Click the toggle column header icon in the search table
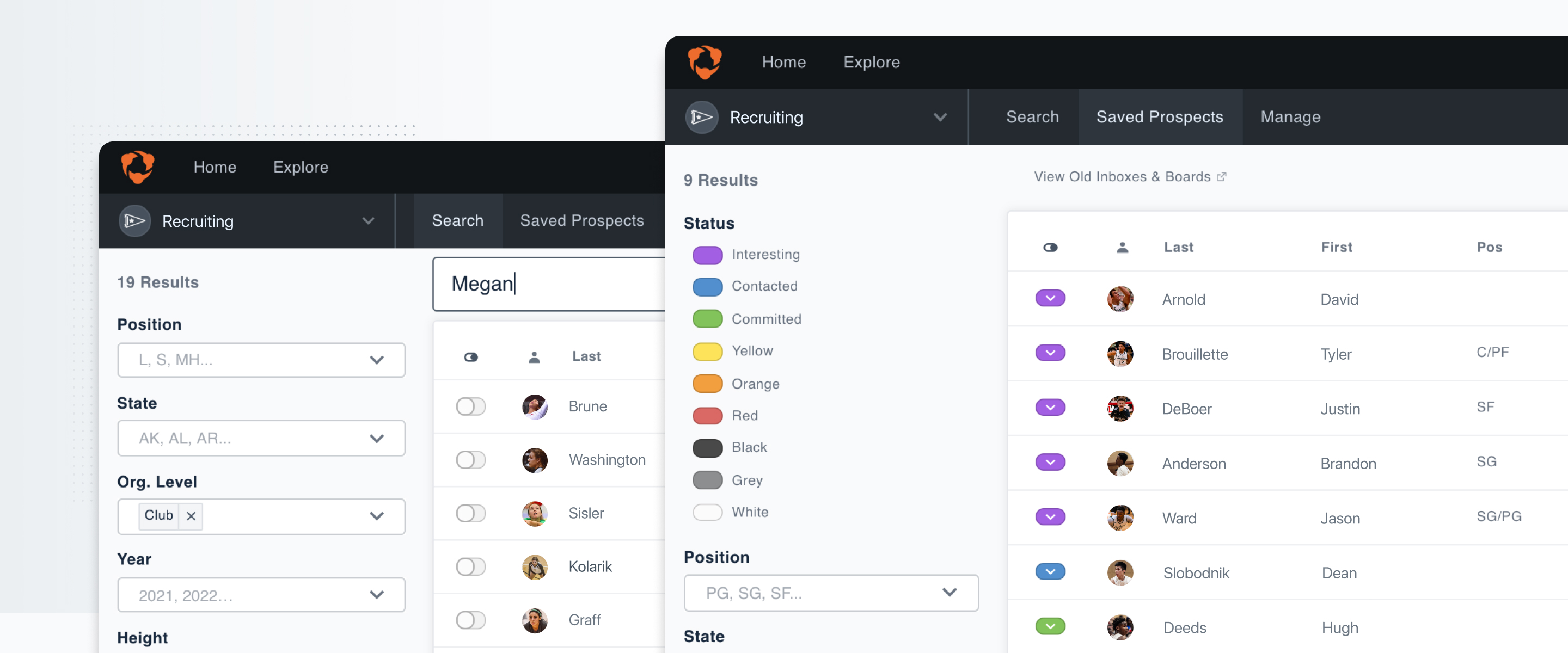 [470, 356]
